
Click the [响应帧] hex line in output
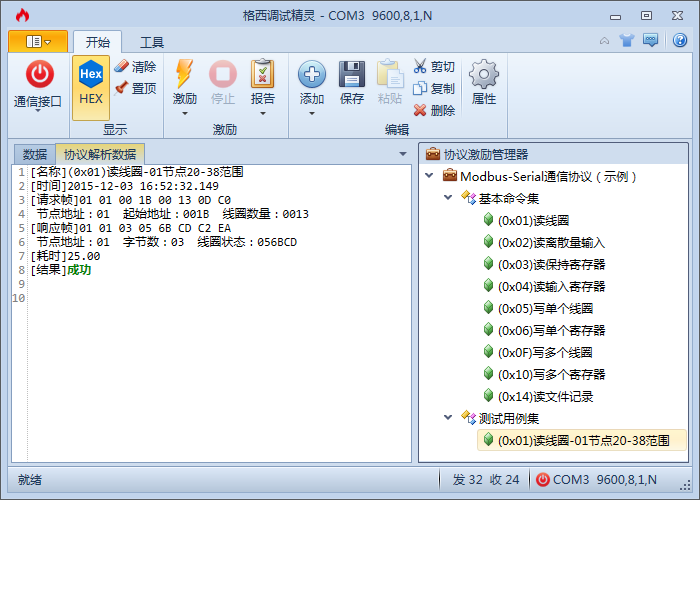[130, 228]
